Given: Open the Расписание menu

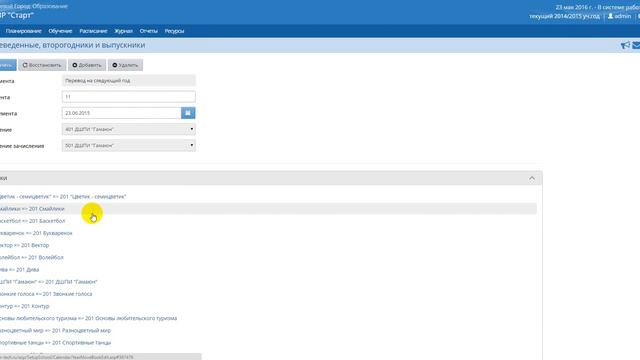Looking at the screenshot, I should tap(93, 31).
